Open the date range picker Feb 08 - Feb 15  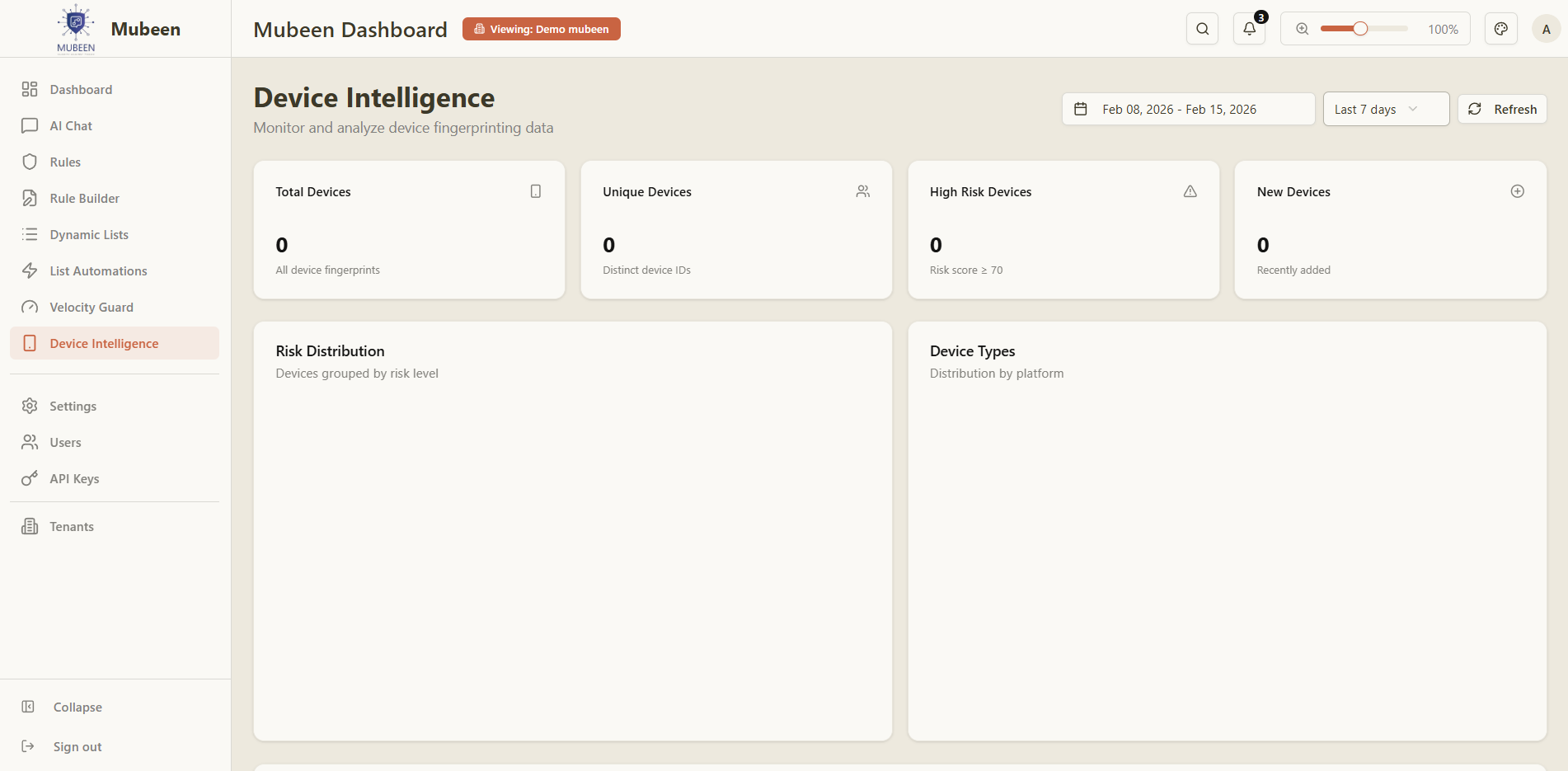(x=1188, y=108)
